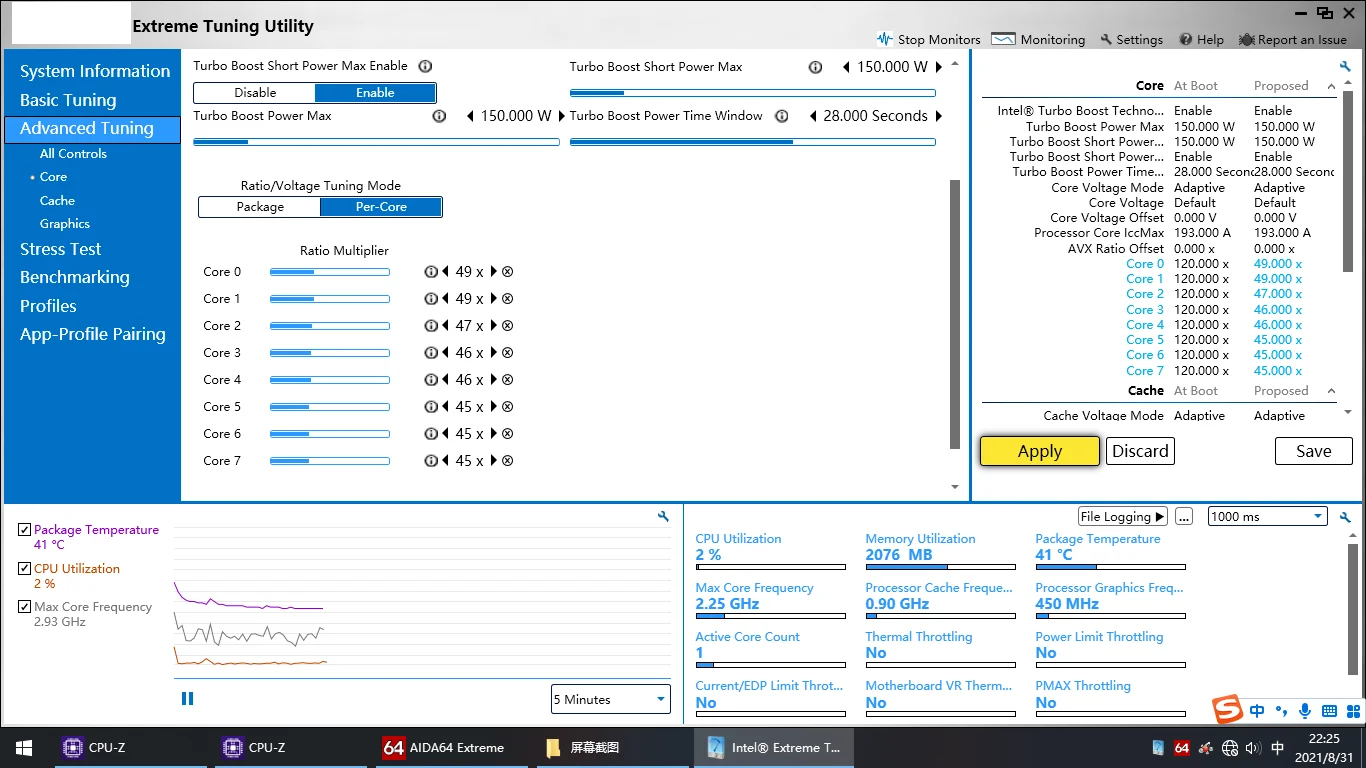Click info icon beside Turbo Boost Power Max
1366x768 pixels.
pos(439,116)
